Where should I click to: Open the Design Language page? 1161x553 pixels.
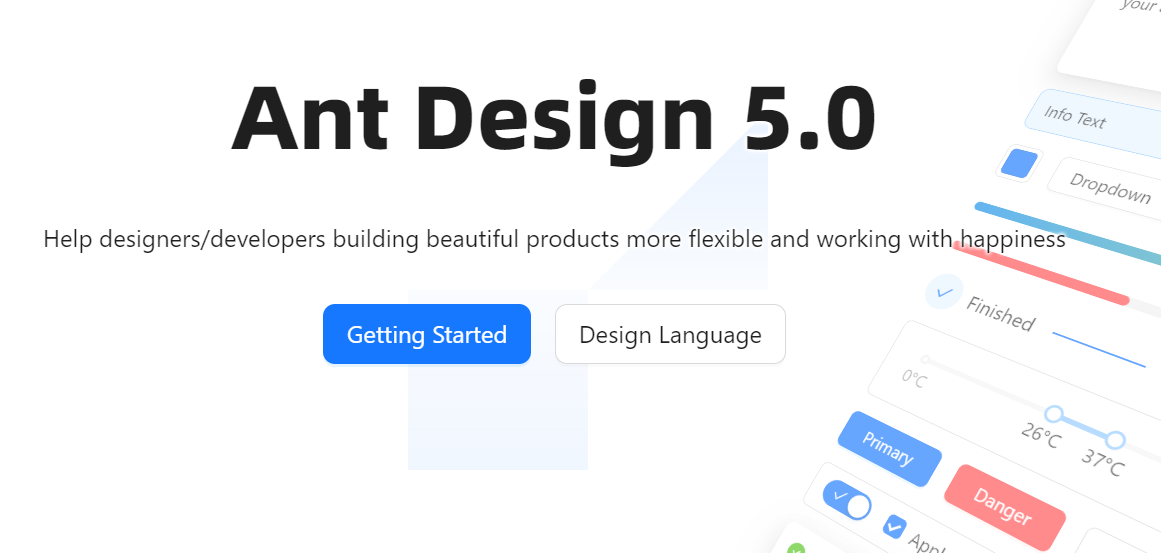pos(670,334)
